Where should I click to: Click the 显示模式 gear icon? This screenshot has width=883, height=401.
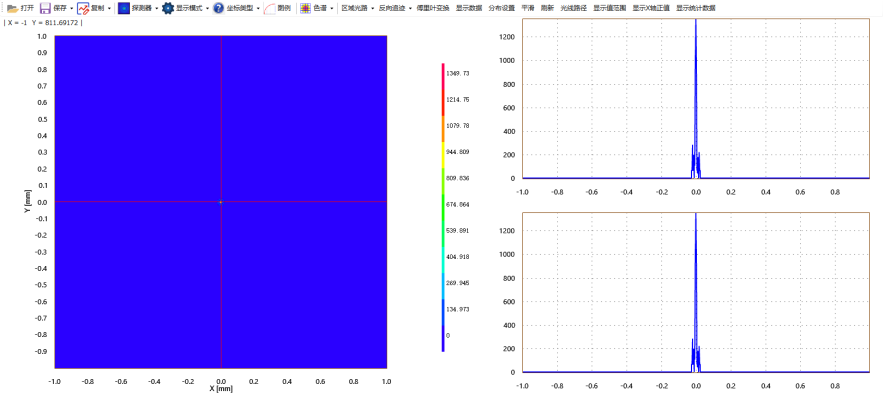(x=168, y=7)
